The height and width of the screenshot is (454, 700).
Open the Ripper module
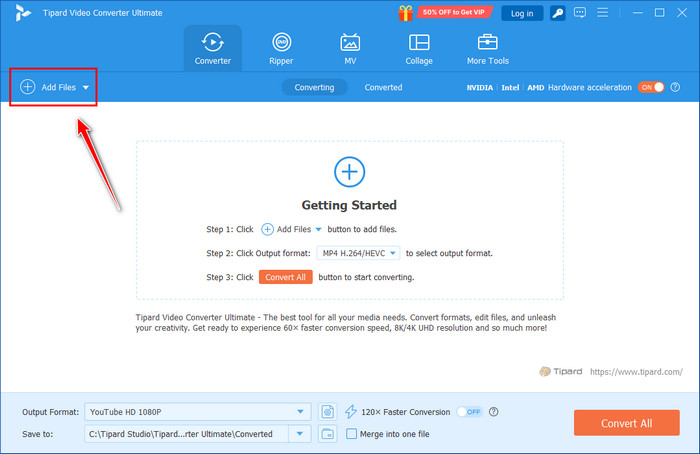[x=282, y=48]
